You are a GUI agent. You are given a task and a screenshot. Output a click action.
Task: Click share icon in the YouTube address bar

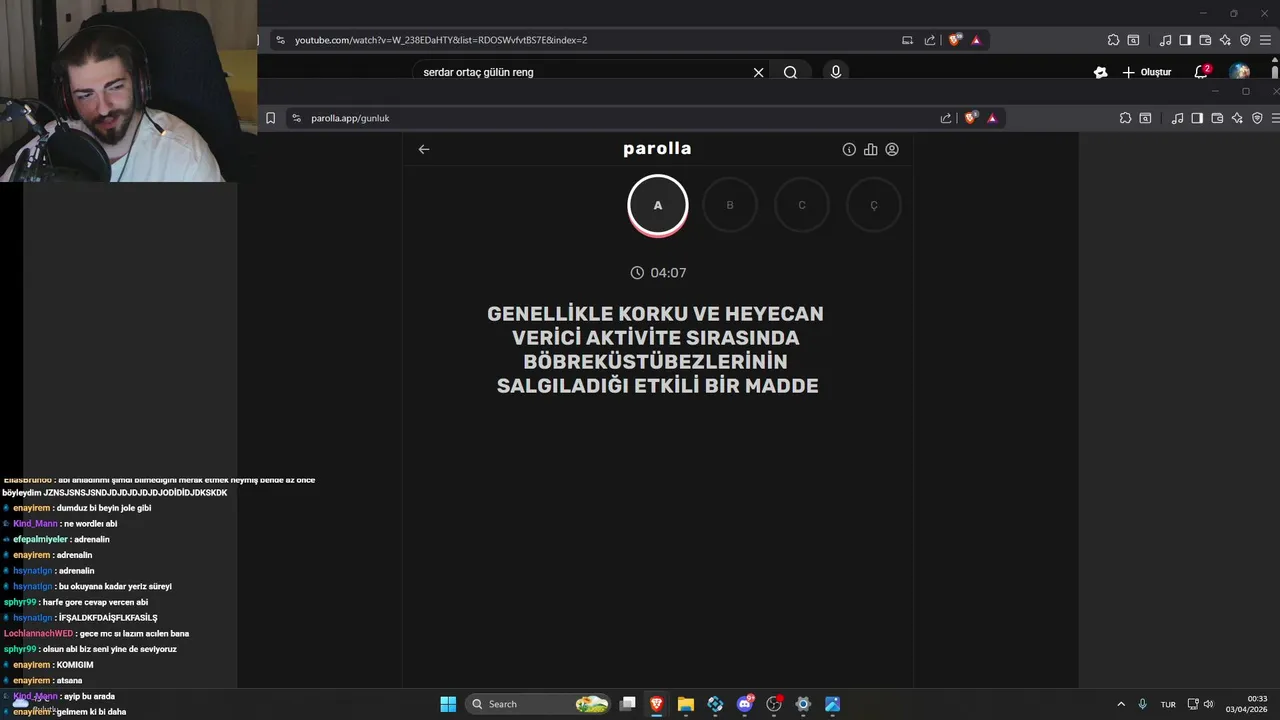coord(930,40)
